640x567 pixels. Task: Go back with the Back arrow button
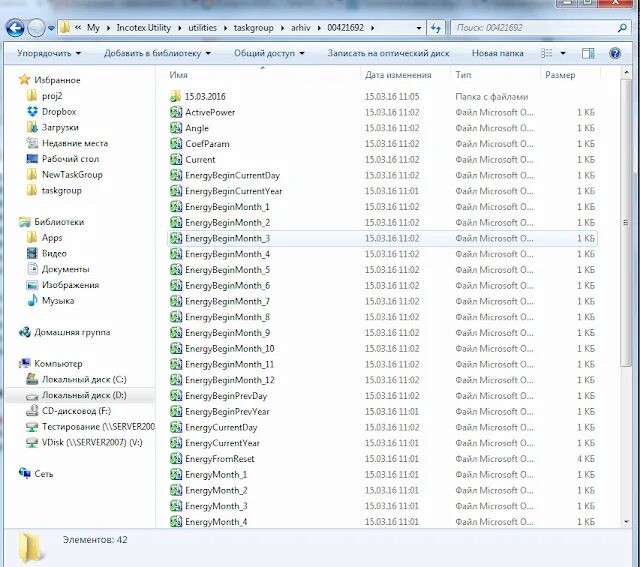[x=15, y=28]
